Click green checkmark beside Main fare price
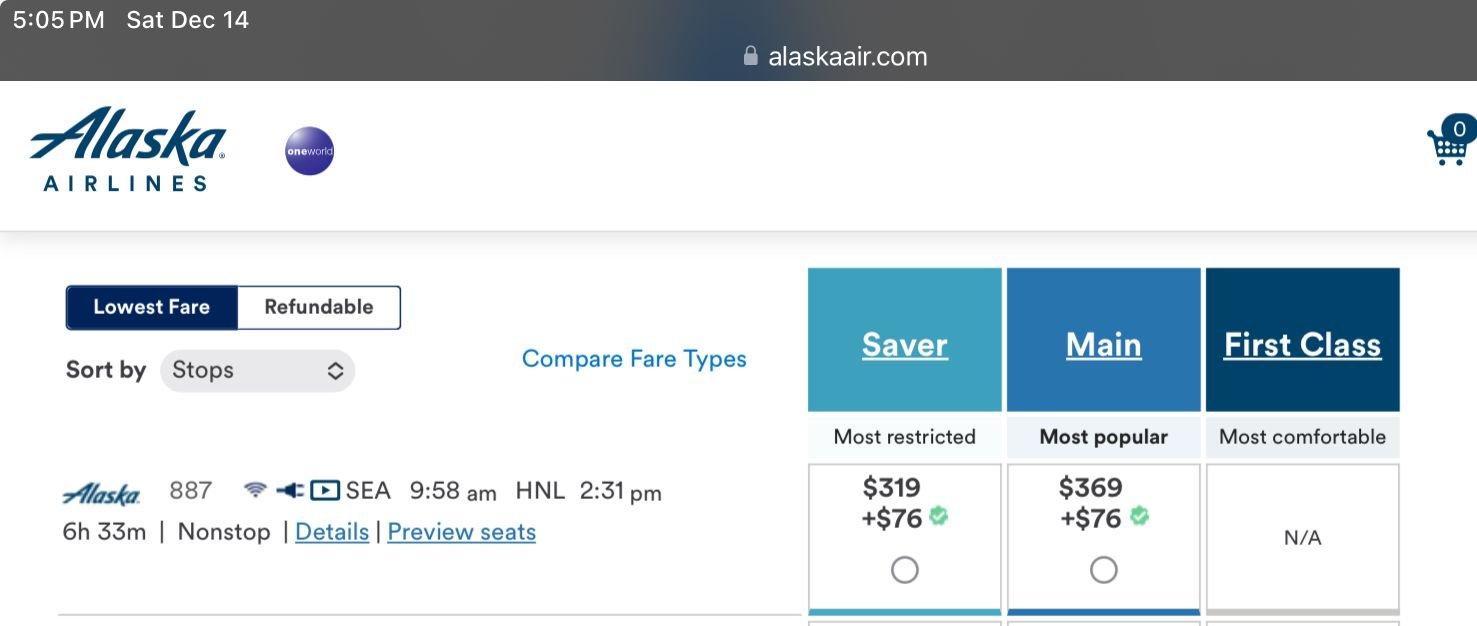This screenshot has width=1477, height=626. pos(1139,516)
